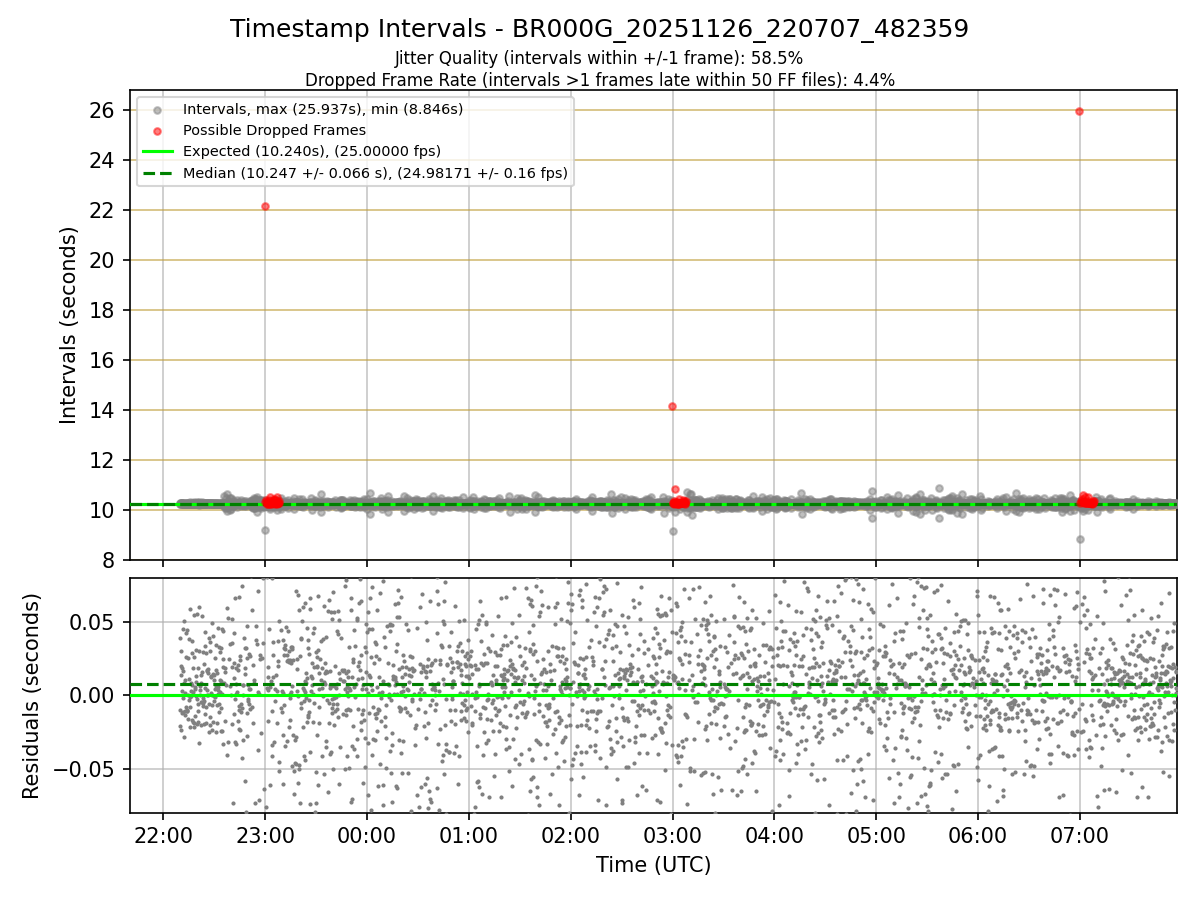Click the dashed green line sample in the legend
The width and height of the screenshot is (1200, 900).
(x=157, y=173)
